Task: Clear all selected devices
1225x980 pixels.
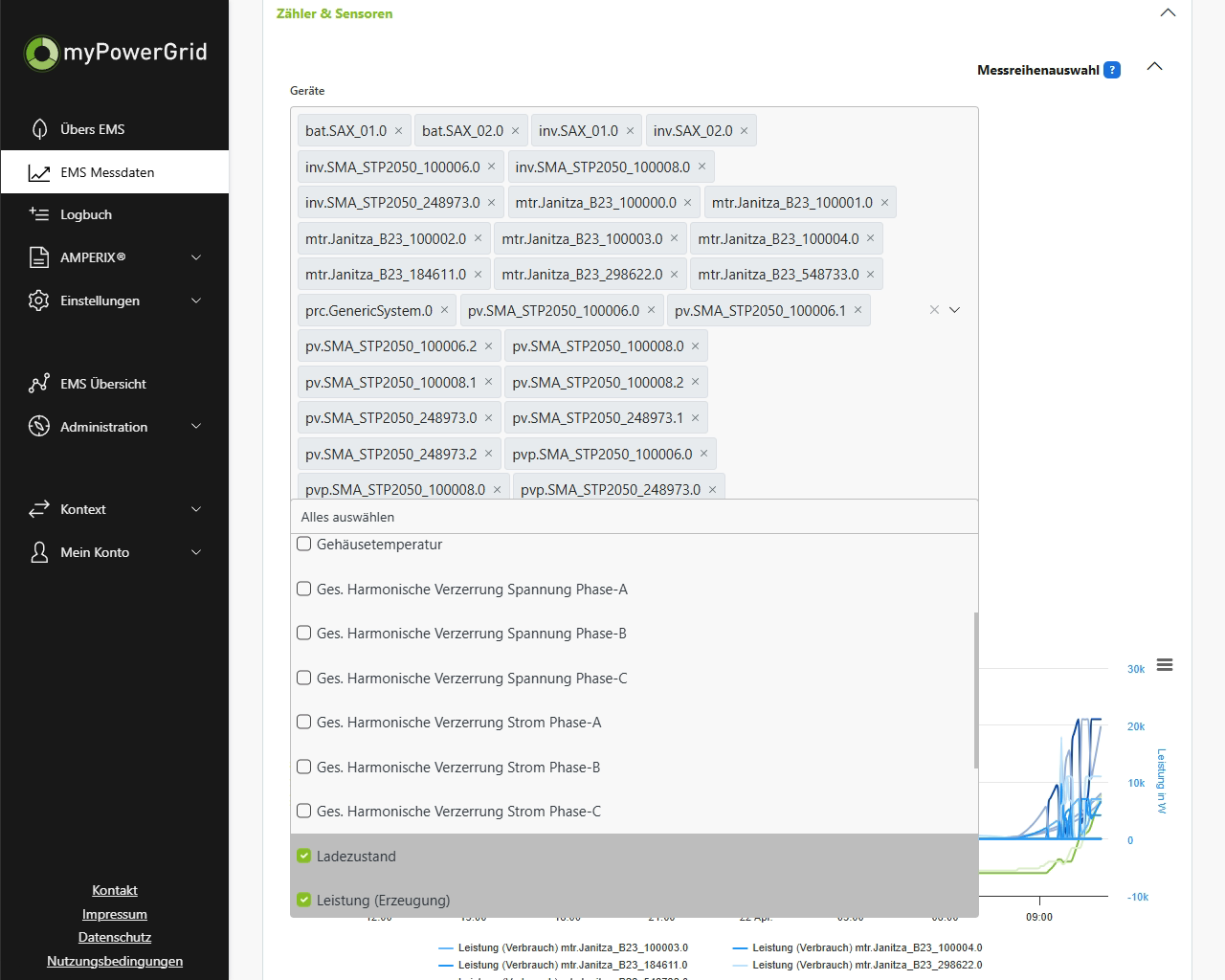Action: 934,310
